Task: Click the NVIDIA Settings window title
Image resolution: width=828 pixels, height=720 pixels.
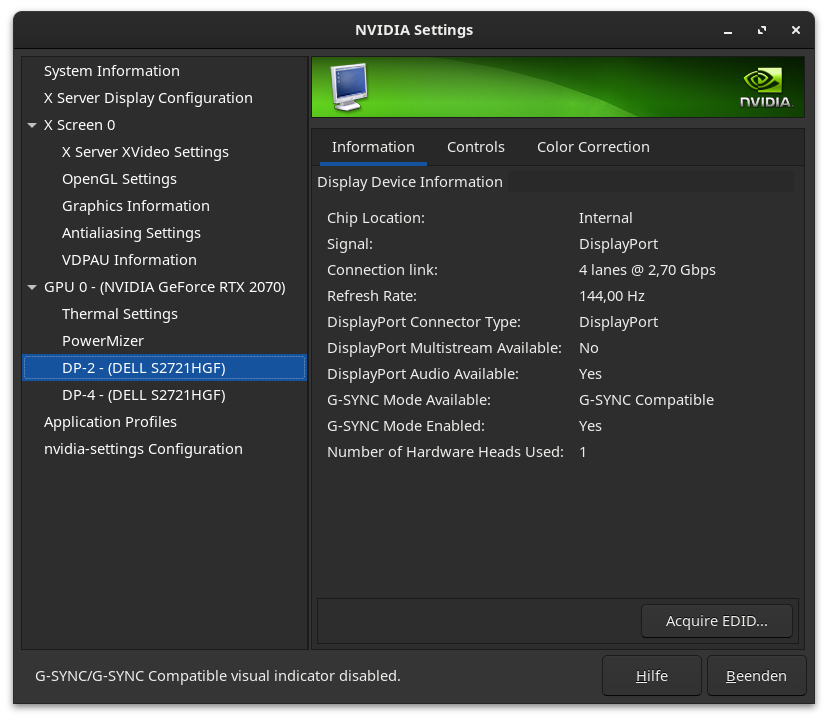Action: click(414, 30)
